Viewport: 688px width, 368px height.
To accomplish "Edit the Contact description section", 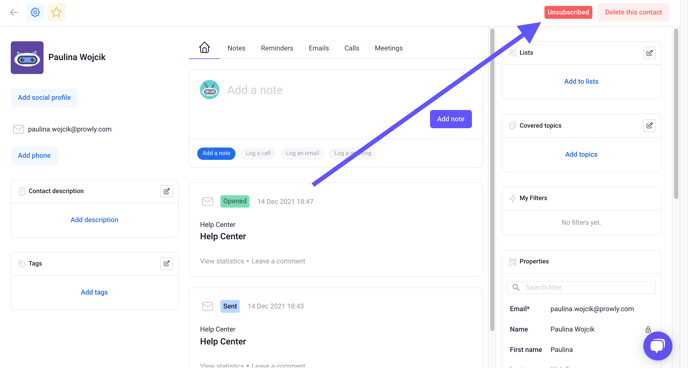I will tap(166, 191).
